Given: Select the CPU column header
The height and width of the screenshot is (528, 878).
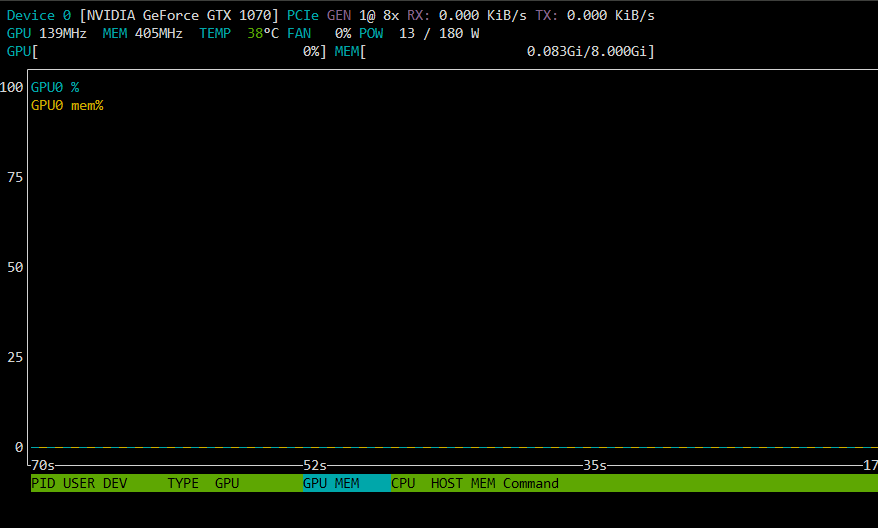Looking at the screenshot, I should [x=403, y=483].
